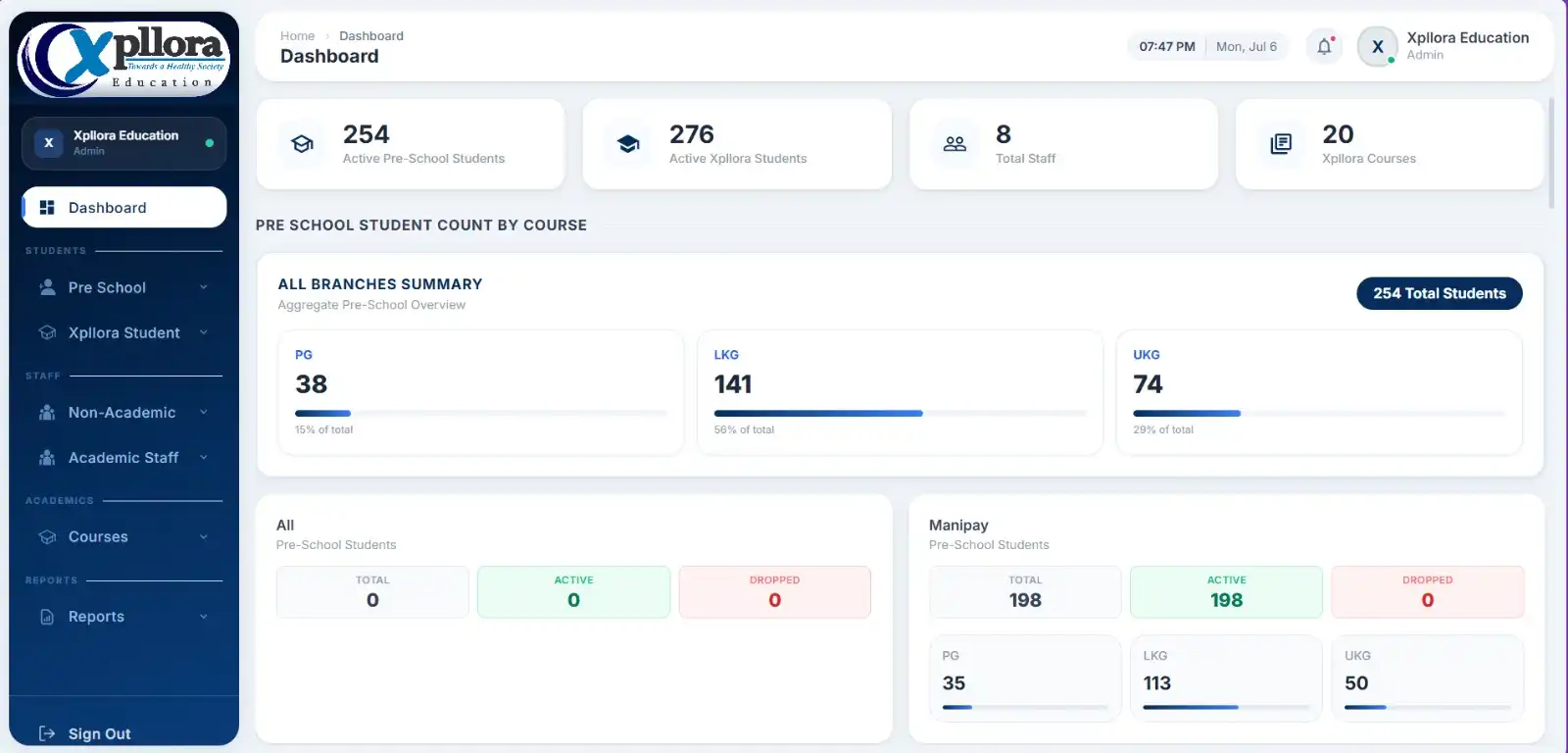Screen dimensions: 1568x753
Task: Click green online status dot in sidebar card
Action: (x=210, y=143)
